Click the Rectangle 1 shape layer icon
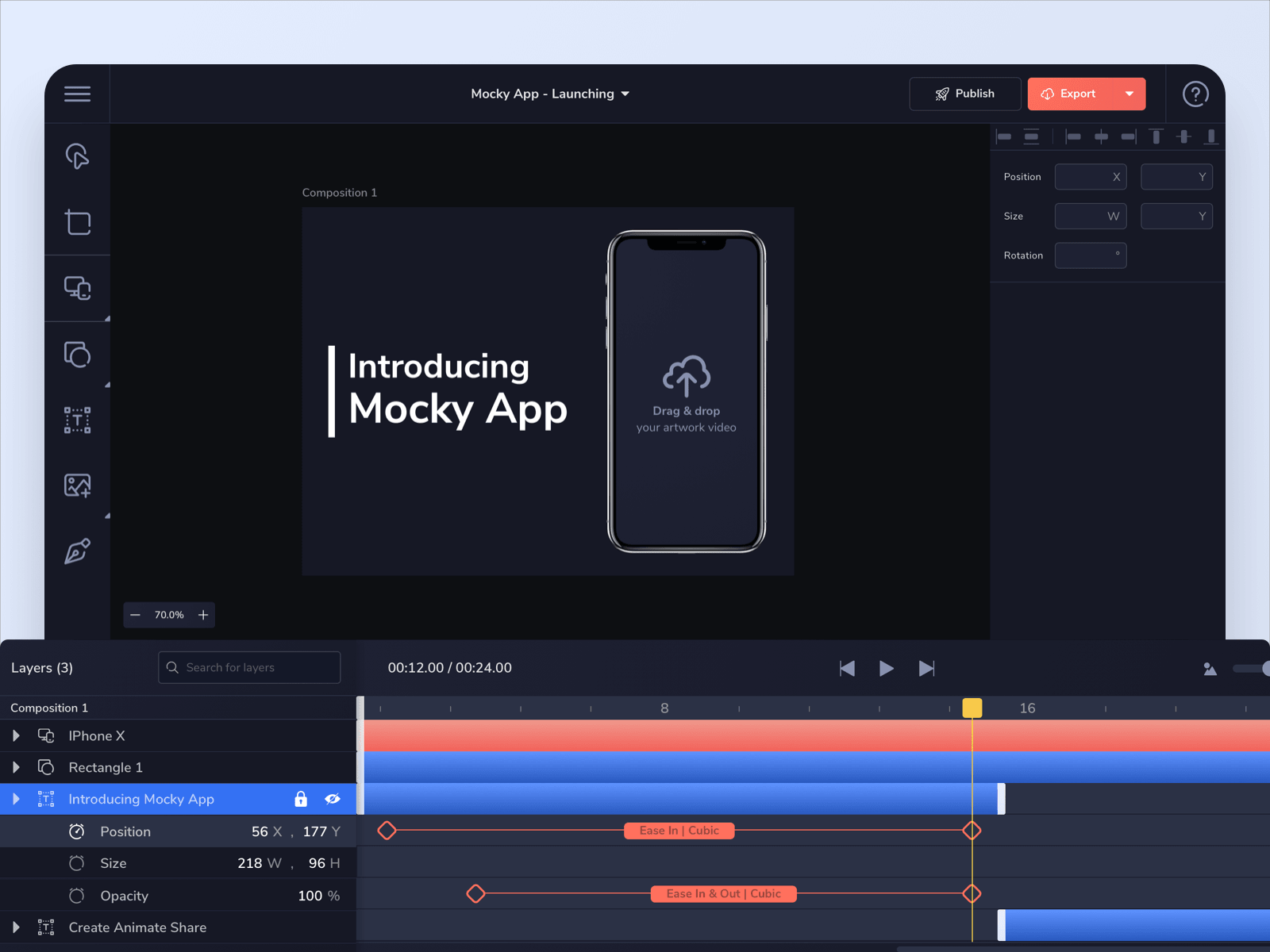Image resolution: width=1270 pixels, height=952 pixels. [46, 767]
